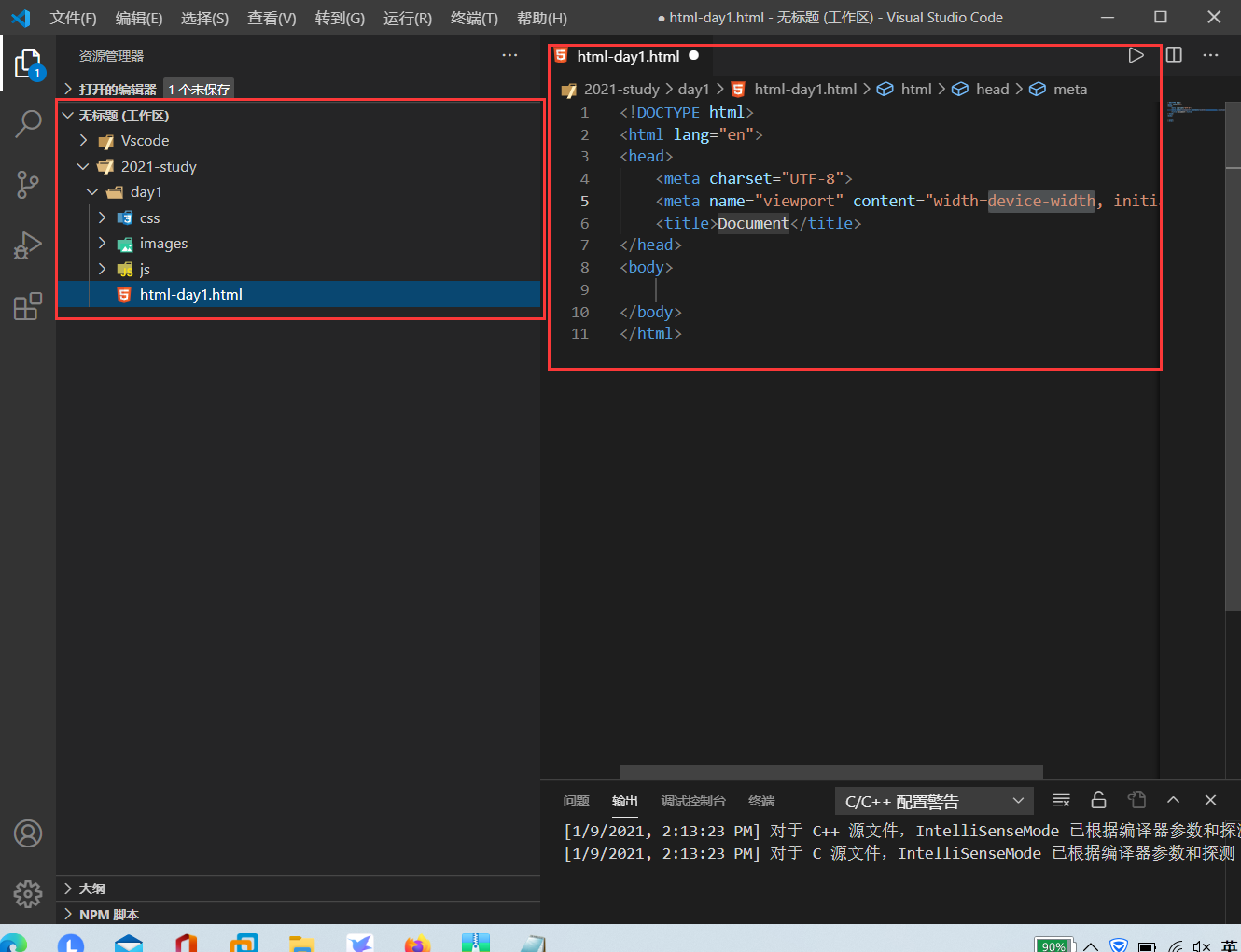Open the C/C++ 配置警告 output channel dropdown
Image resolution: width=1241 pixels, height=952 pixels.
pyautogui.click(x=933, y=800)
